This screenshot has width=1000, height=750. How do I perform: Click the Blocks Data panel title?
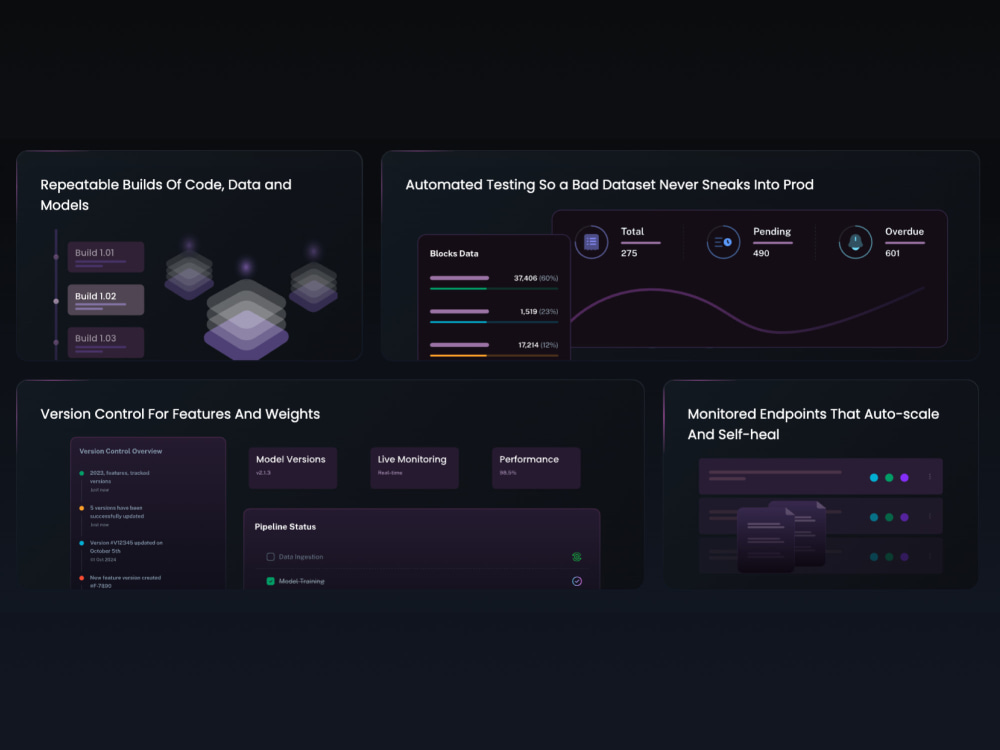454,253
